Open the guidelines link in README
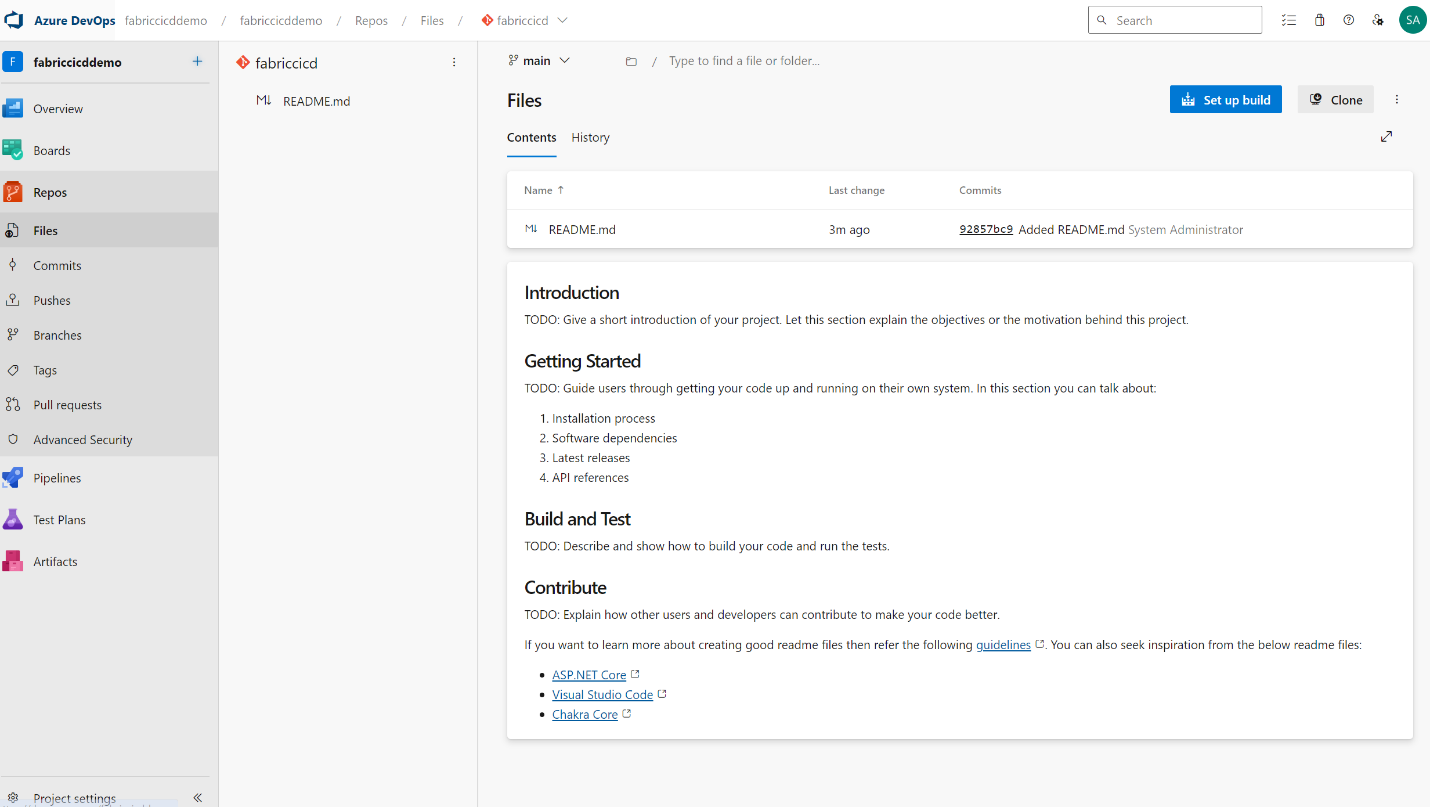1430x807 pixels. coord(1003,645)
